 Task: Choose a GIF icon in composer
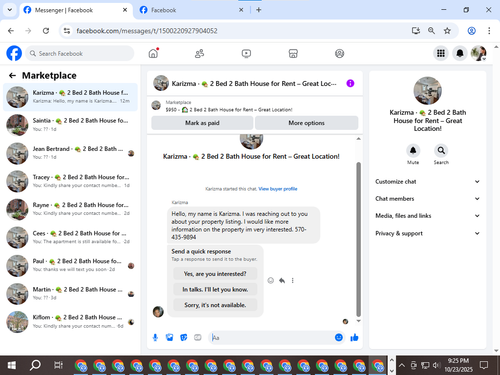(x=198, y=338)
